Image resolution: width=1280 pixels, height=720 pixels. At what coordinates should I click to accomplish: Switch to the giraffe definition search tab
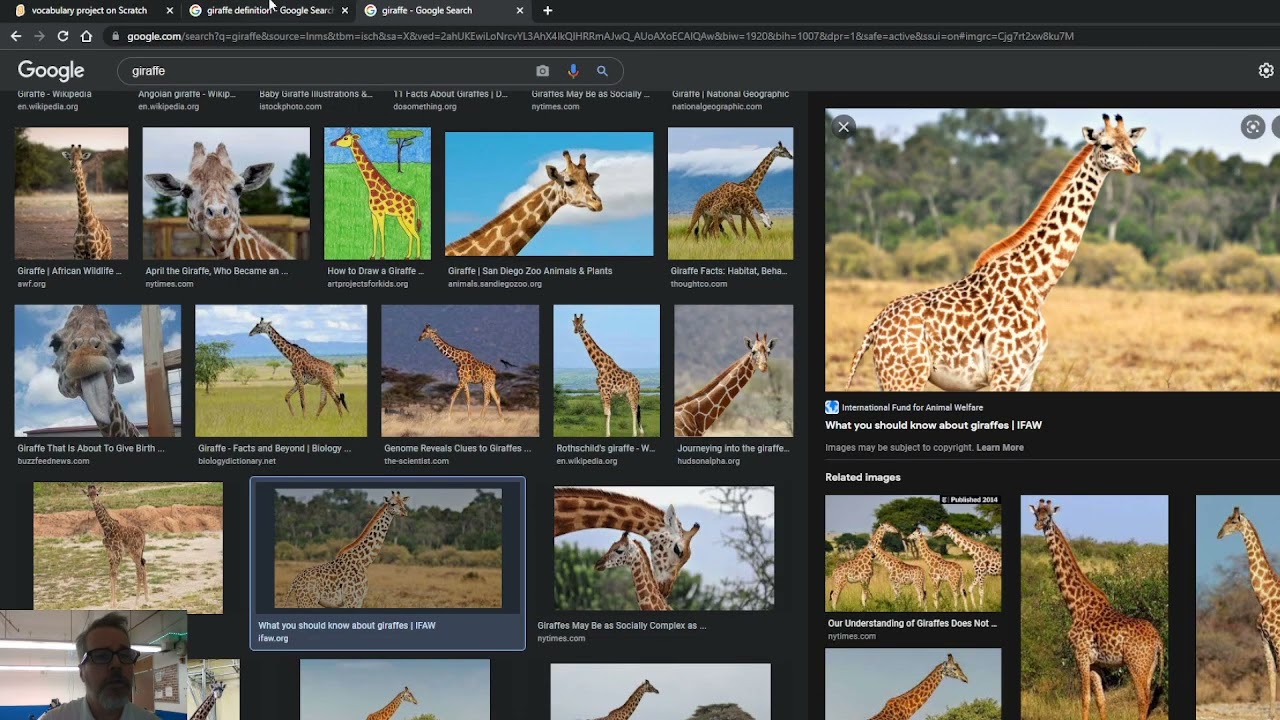pos(268,10)
